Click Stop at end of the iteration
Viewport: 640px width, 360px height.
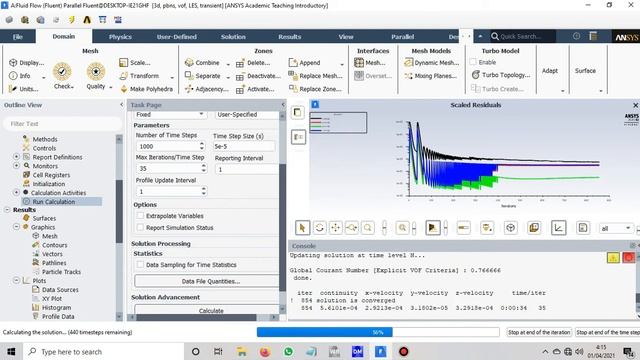coord(539,332)
